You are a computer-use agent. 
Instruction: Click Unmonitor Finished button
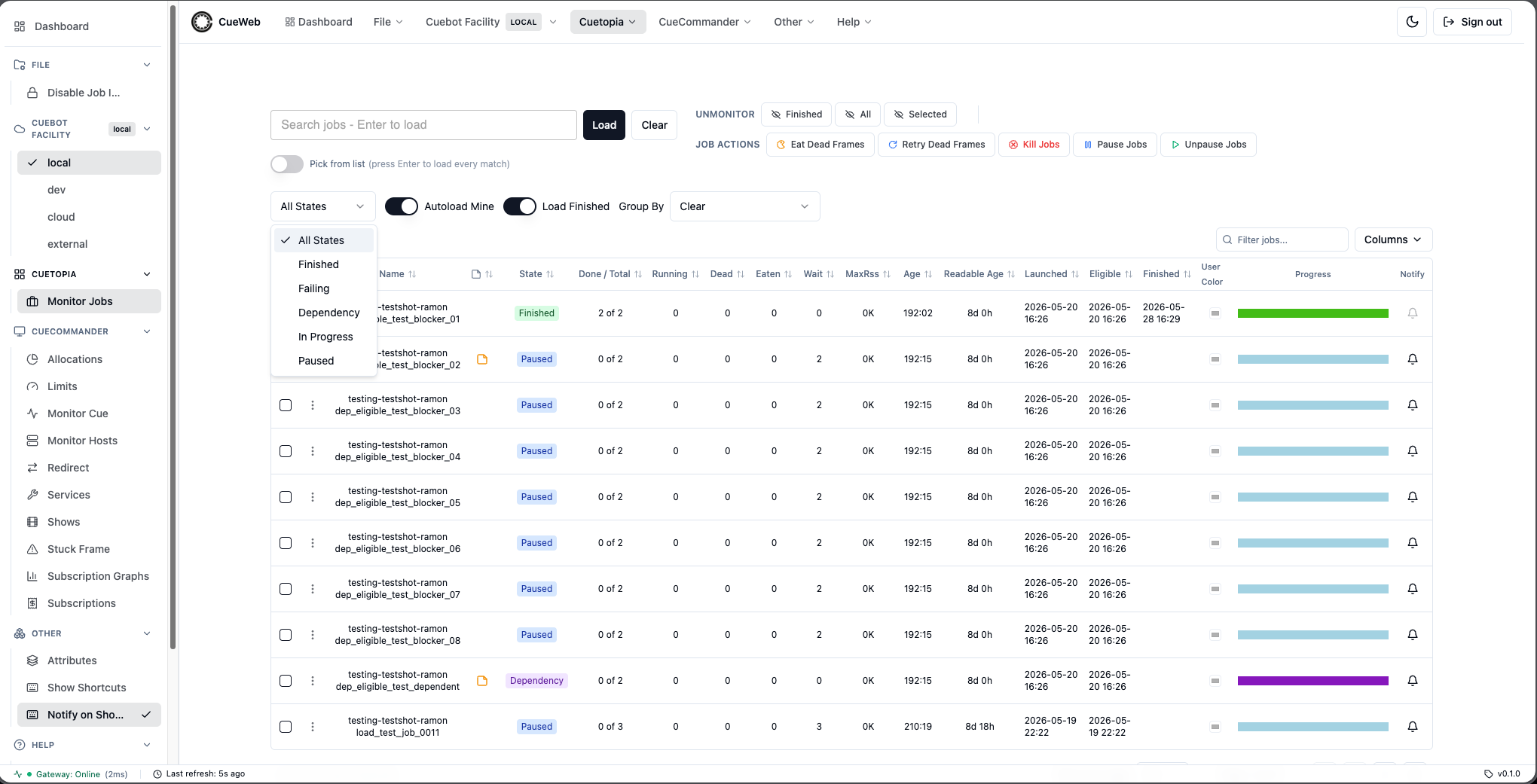796,114
